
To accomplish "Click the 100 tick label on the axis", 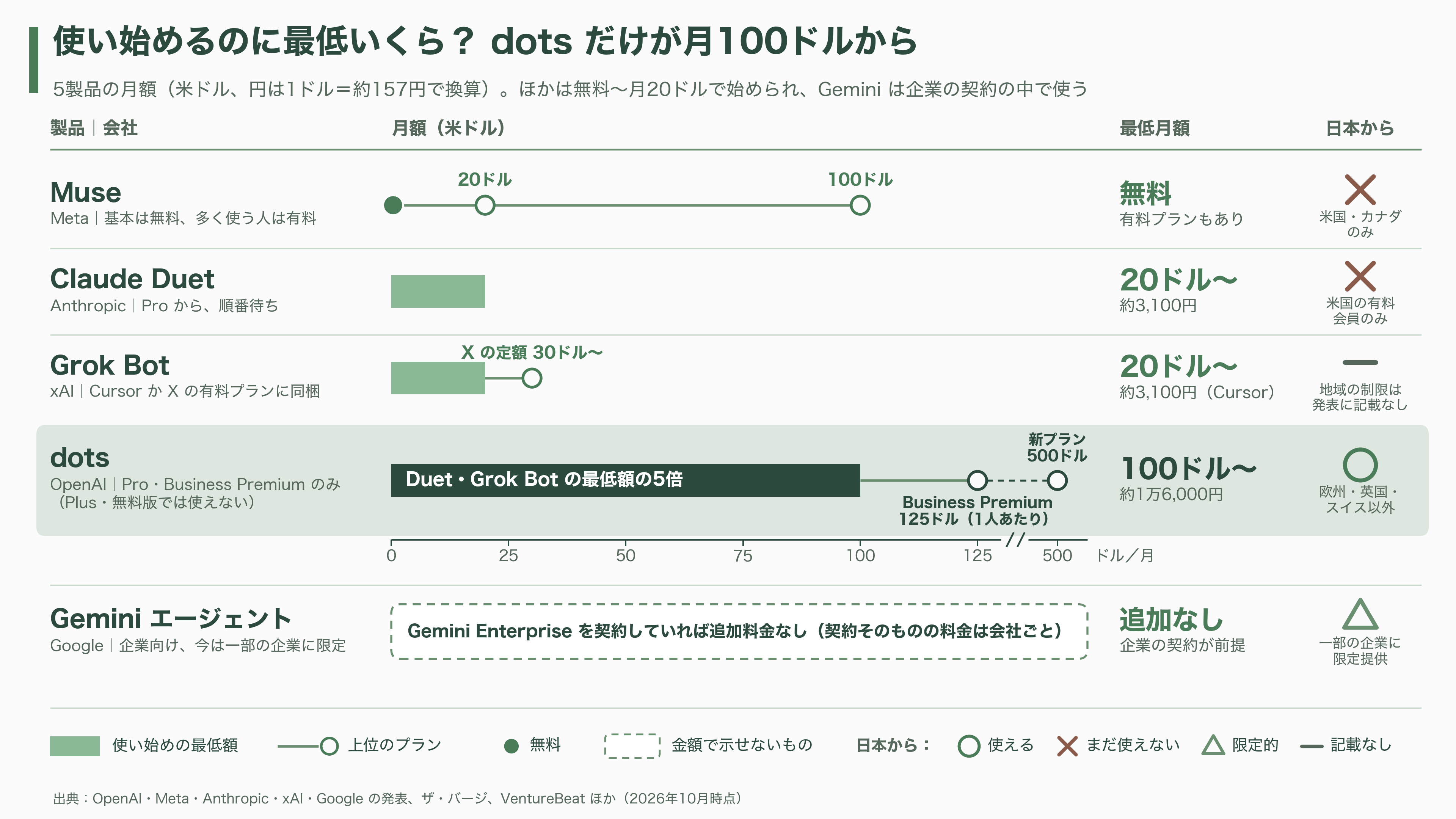I will (x=860, y=555).
